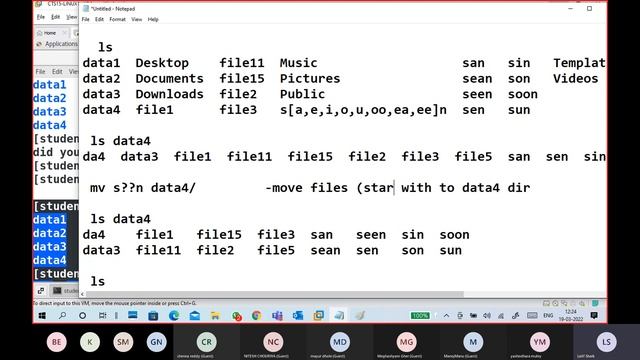Show hidden system tray icons chevron
Image resolution: width=640 pixels, height=360 pixels.
click(x=447, y=316)
